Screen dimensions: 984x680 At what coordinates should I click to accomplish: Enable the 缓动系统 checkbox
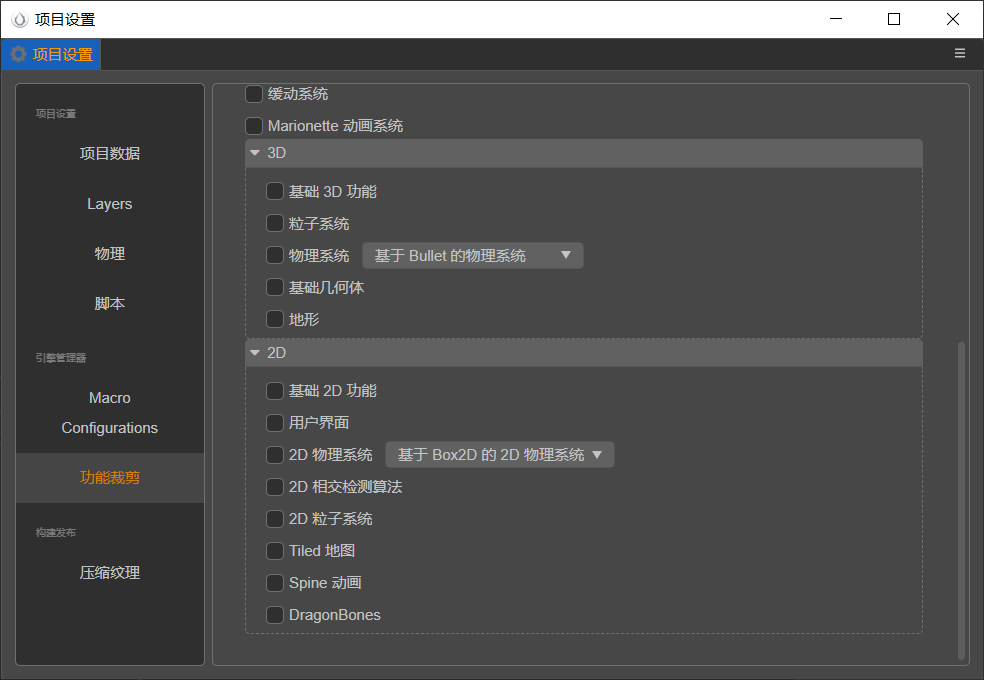pyautogui.click(x=254, y=94)
